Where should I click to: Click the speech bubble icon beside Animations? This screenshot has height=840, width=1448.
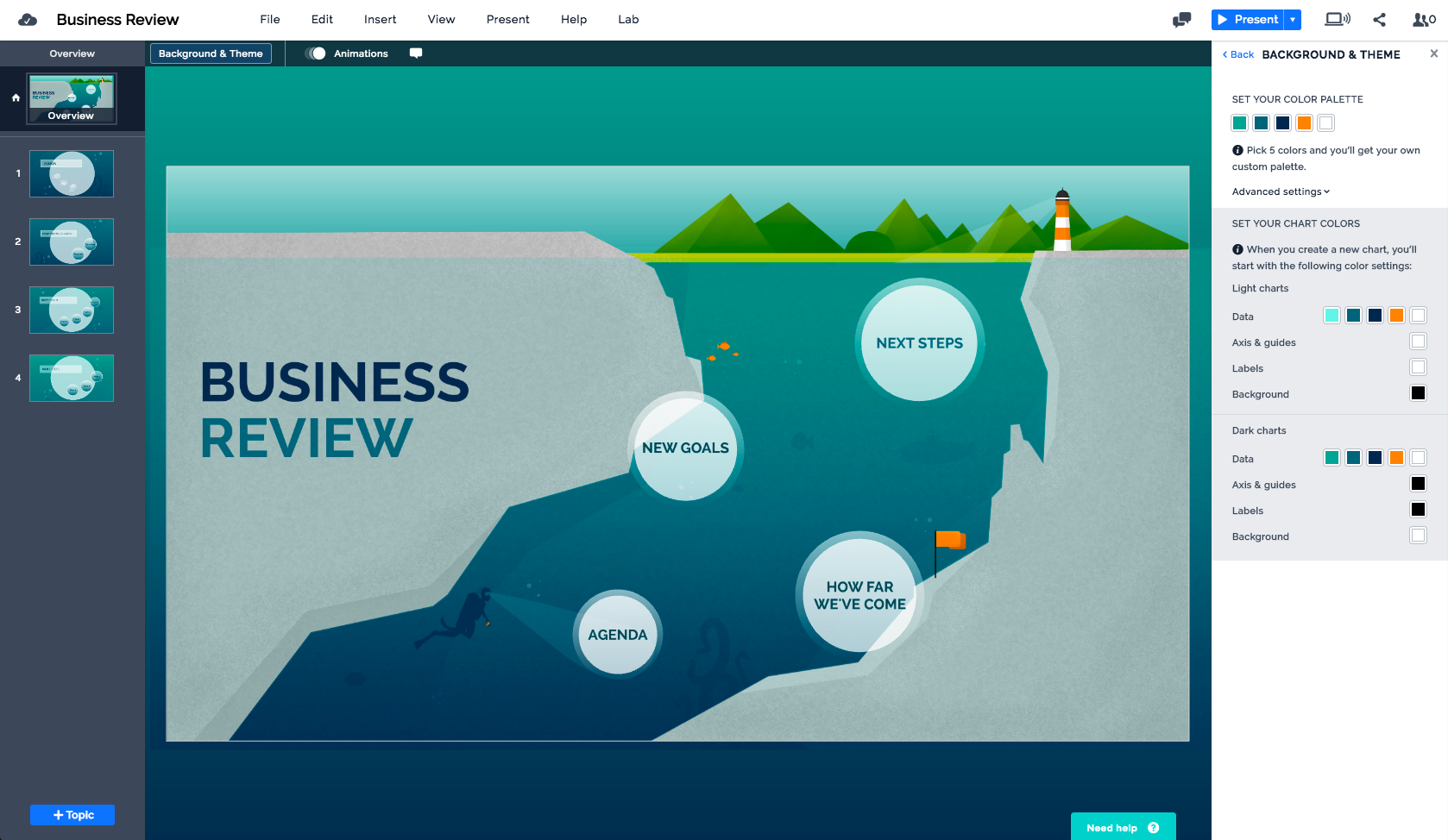pos(416,53)
